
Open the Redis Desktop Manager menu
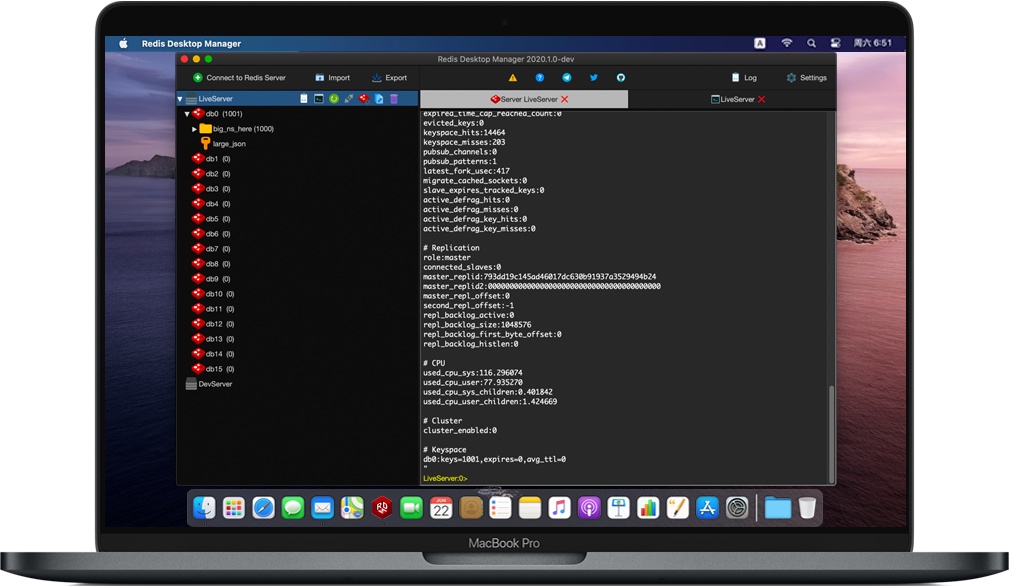[x=193, y=43]
